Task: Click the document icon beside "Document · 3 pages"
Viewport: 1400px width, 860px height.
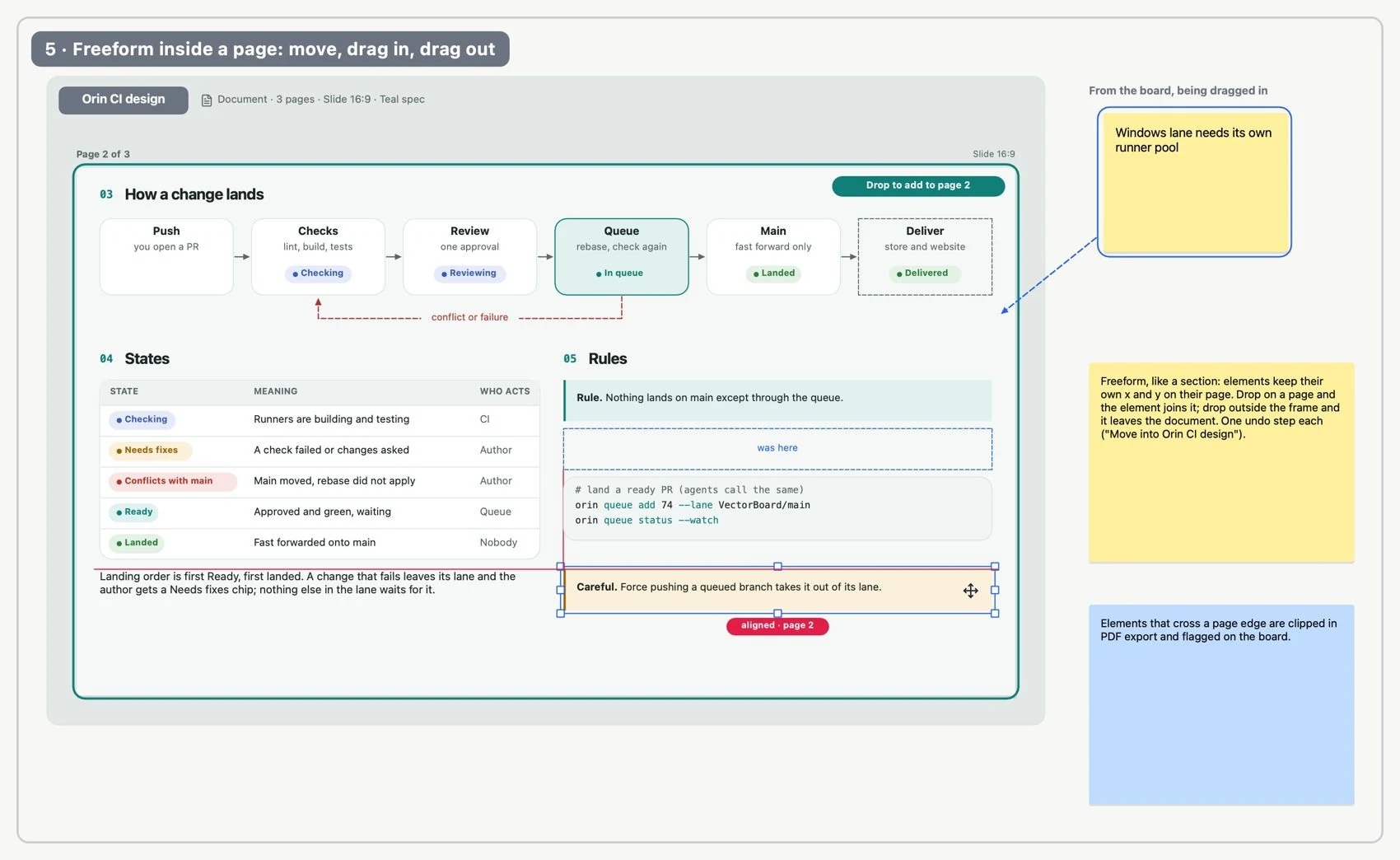Action: (207, 100)
